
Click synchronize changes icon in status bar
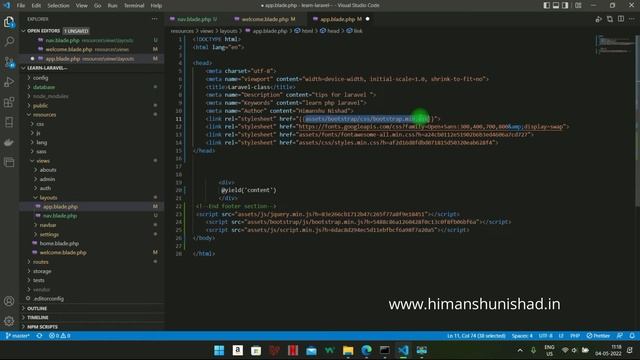39,336
